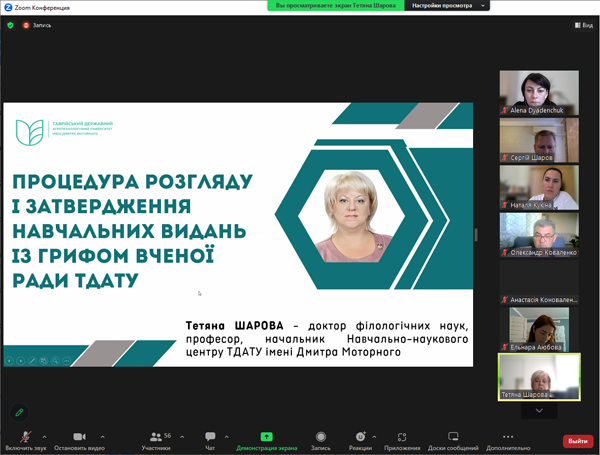Open video options arrow beside camera
600x455 pixels.
tap(103, 437)
